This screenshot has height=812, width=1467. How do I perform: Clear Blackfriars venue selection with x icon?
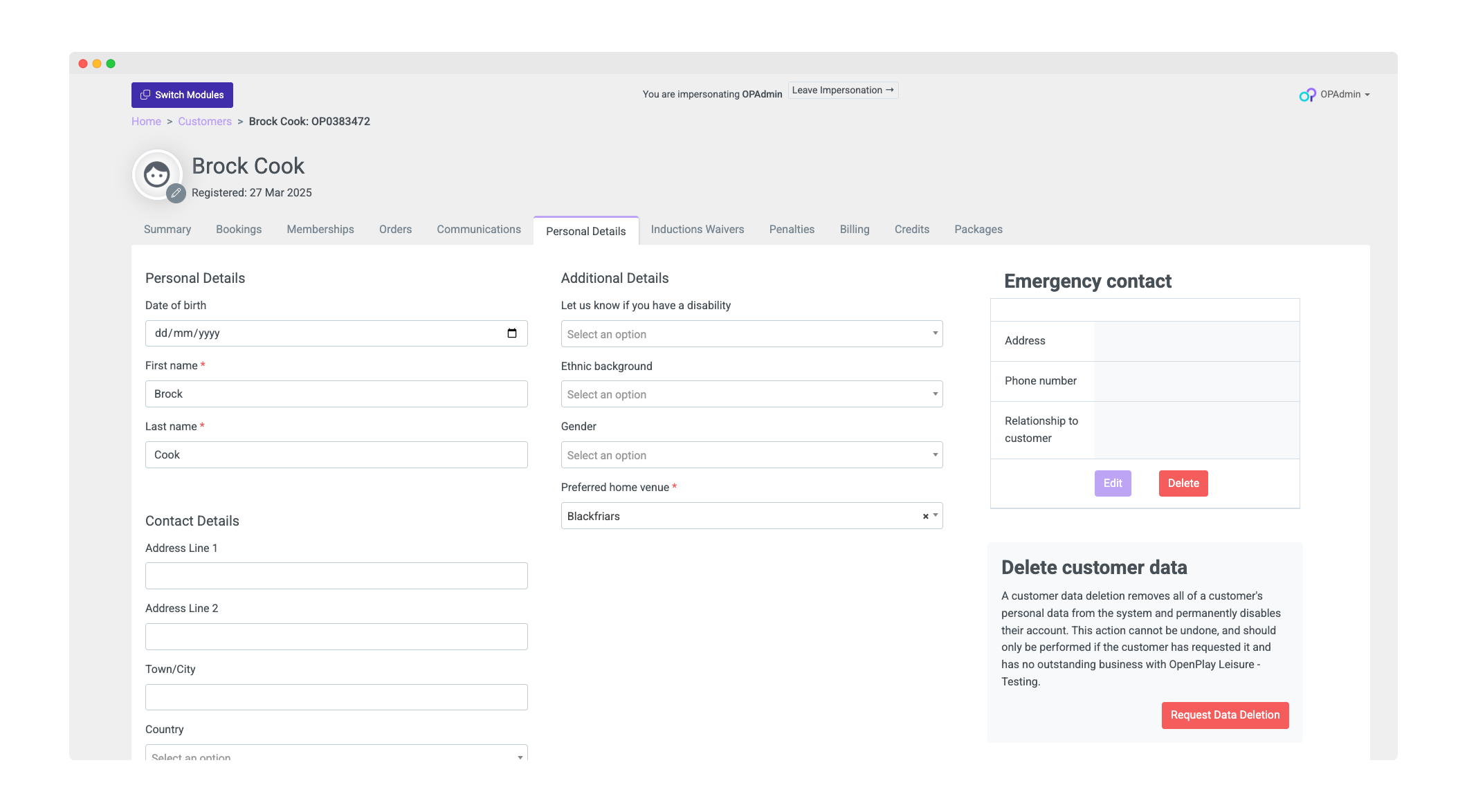(925, 516)
